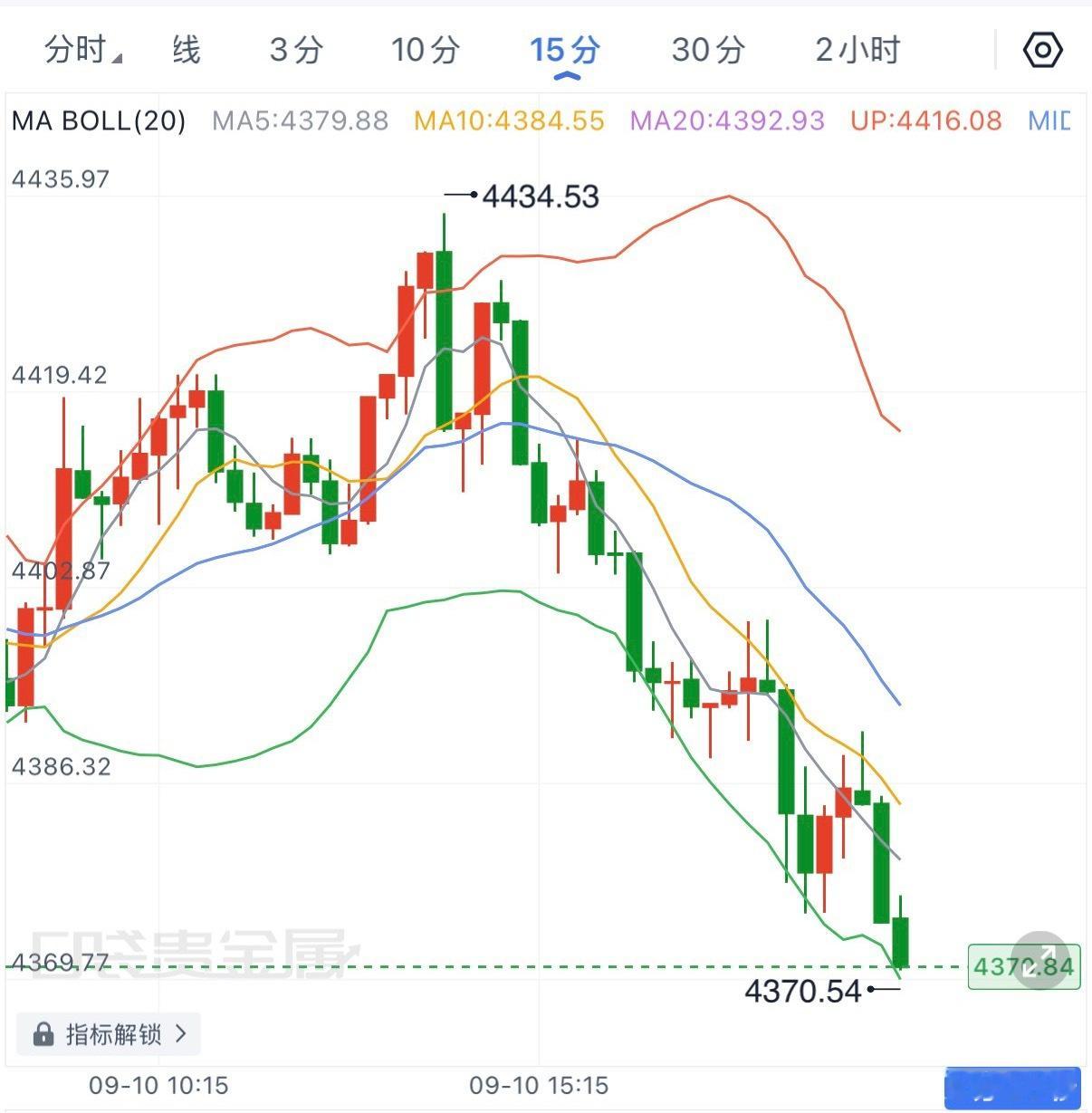Open the 指标解锁 unlock button
This screenshot has height=1113, width=1092.
click(x=109, y=1033)
